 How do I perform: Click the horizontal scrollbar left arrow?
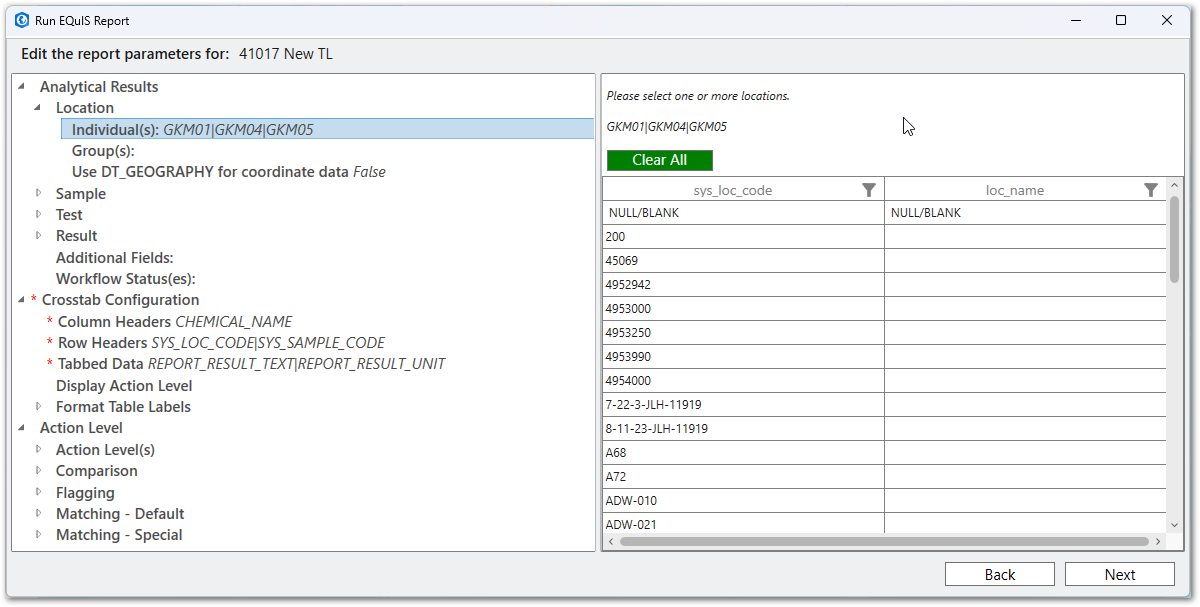tap(610, 542)
